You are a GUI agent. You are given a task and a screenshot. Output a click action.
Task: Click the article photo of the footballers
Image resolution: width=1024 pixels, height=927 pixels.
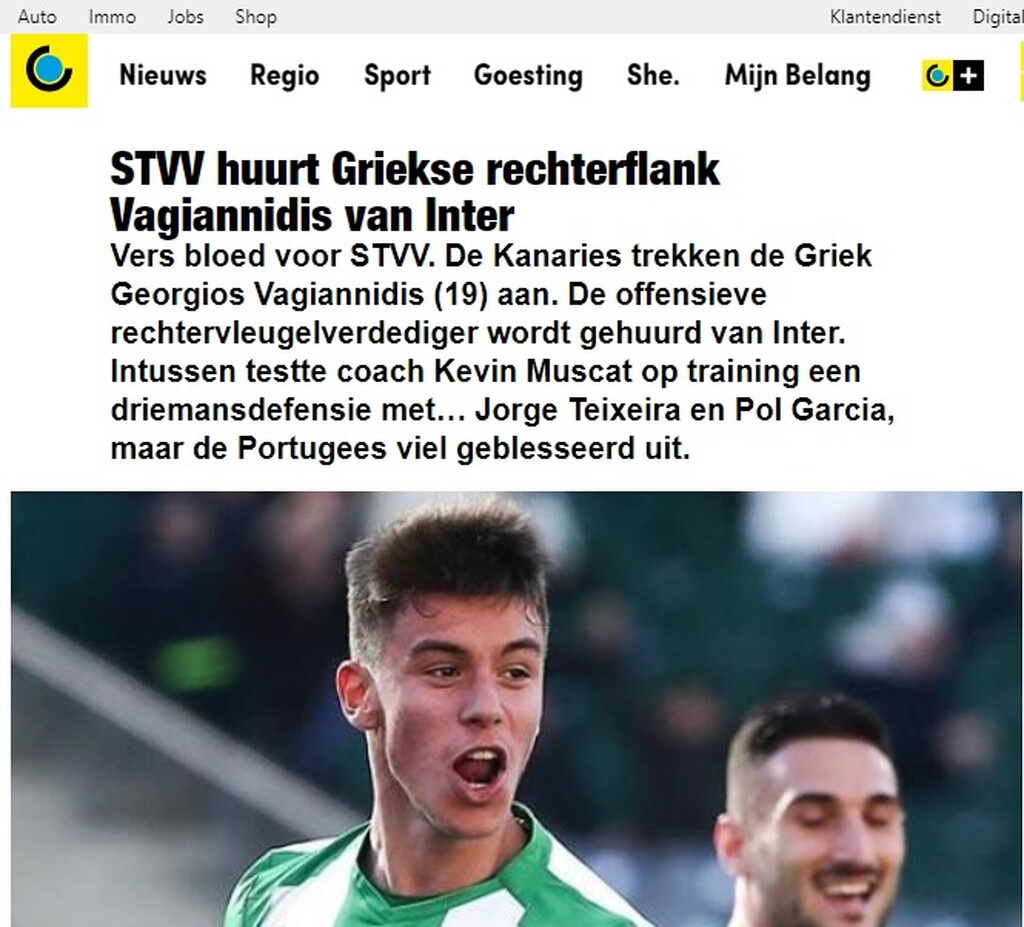[517, 709]
